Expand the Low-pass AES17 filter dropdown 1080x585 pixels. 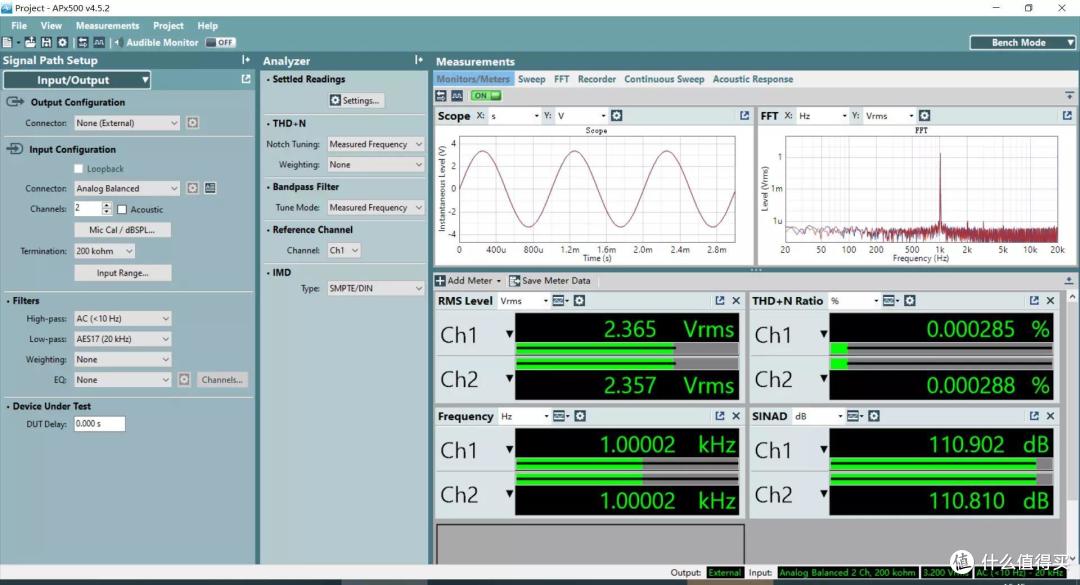click(123, 339)
